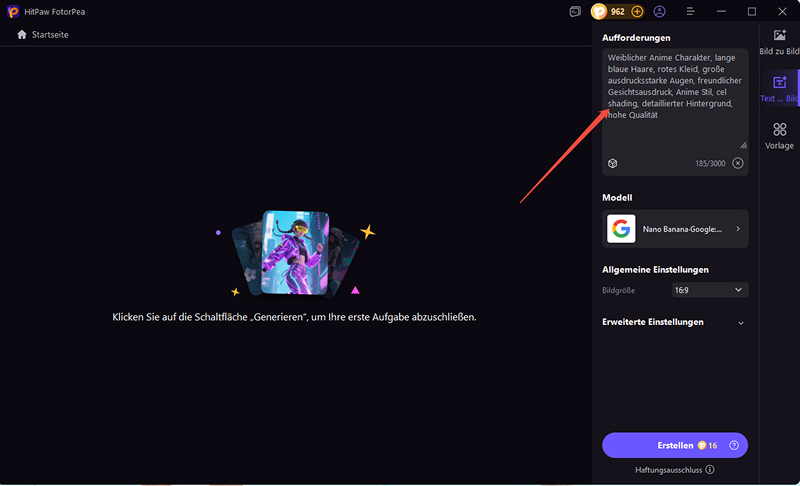Open the user account profile icon
This screenshot has width=800, height=486.
(660, 12)
